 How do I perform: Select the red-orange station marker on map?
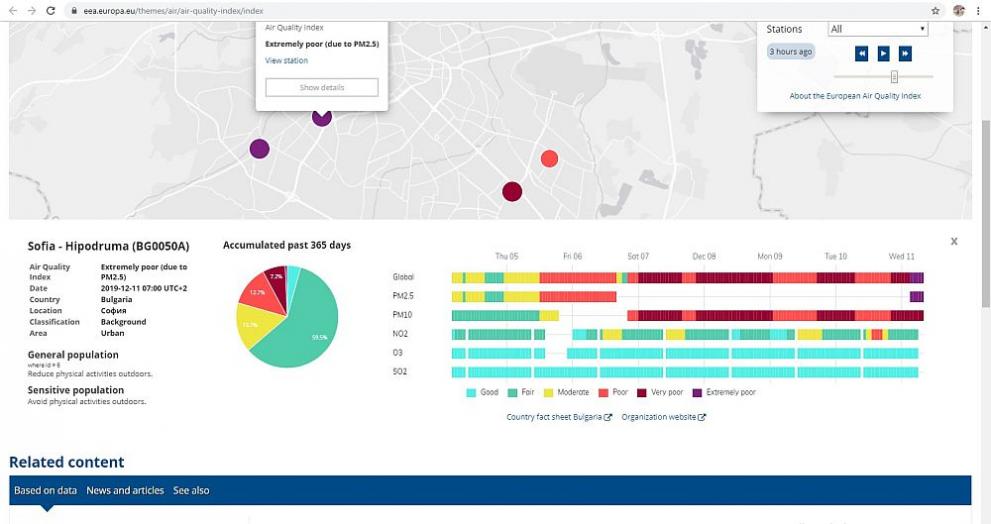click(x=549, y=159)
